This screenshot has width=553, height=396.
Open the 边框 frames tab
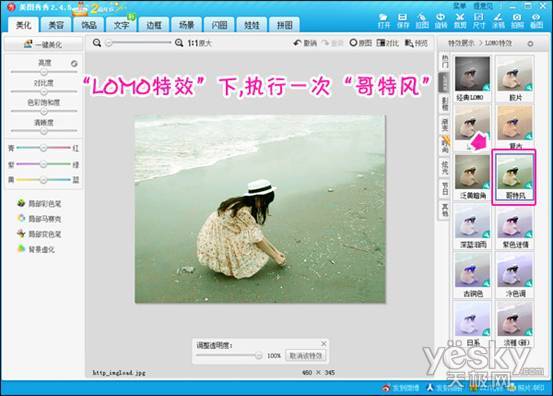pyautogui.click(x=154, y=25)
